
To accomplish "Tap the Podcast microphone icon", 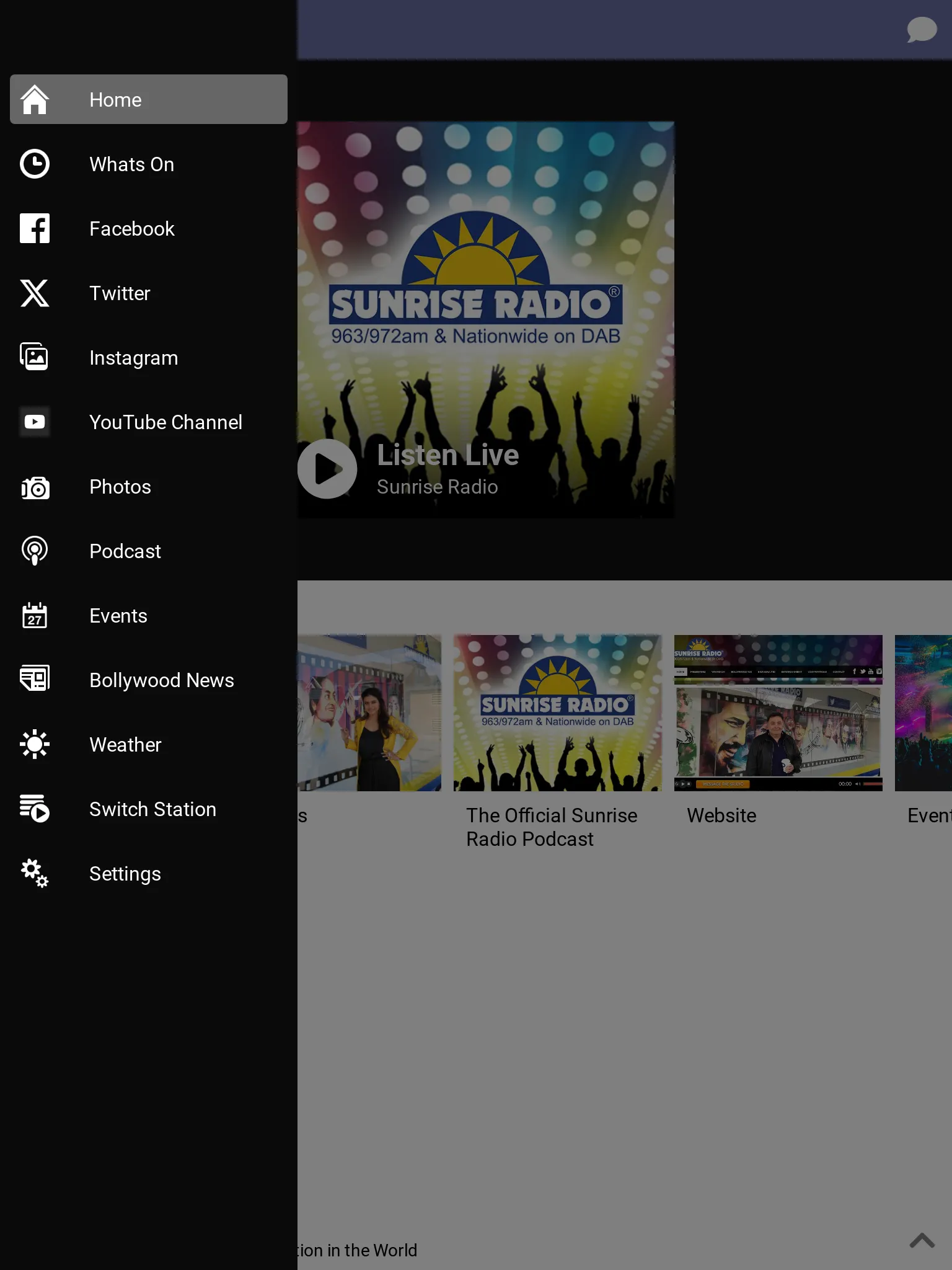I will (35, 551).
